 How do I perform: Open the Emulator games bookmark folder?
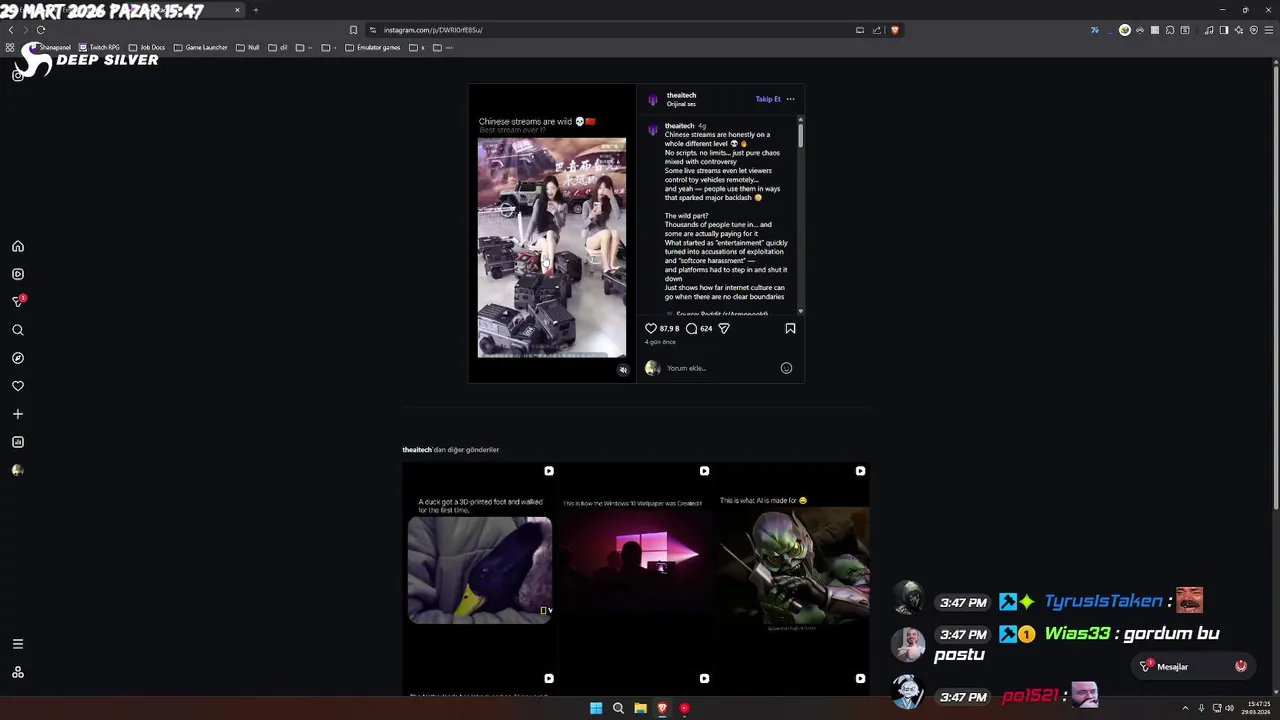click(x=372, y=47)
